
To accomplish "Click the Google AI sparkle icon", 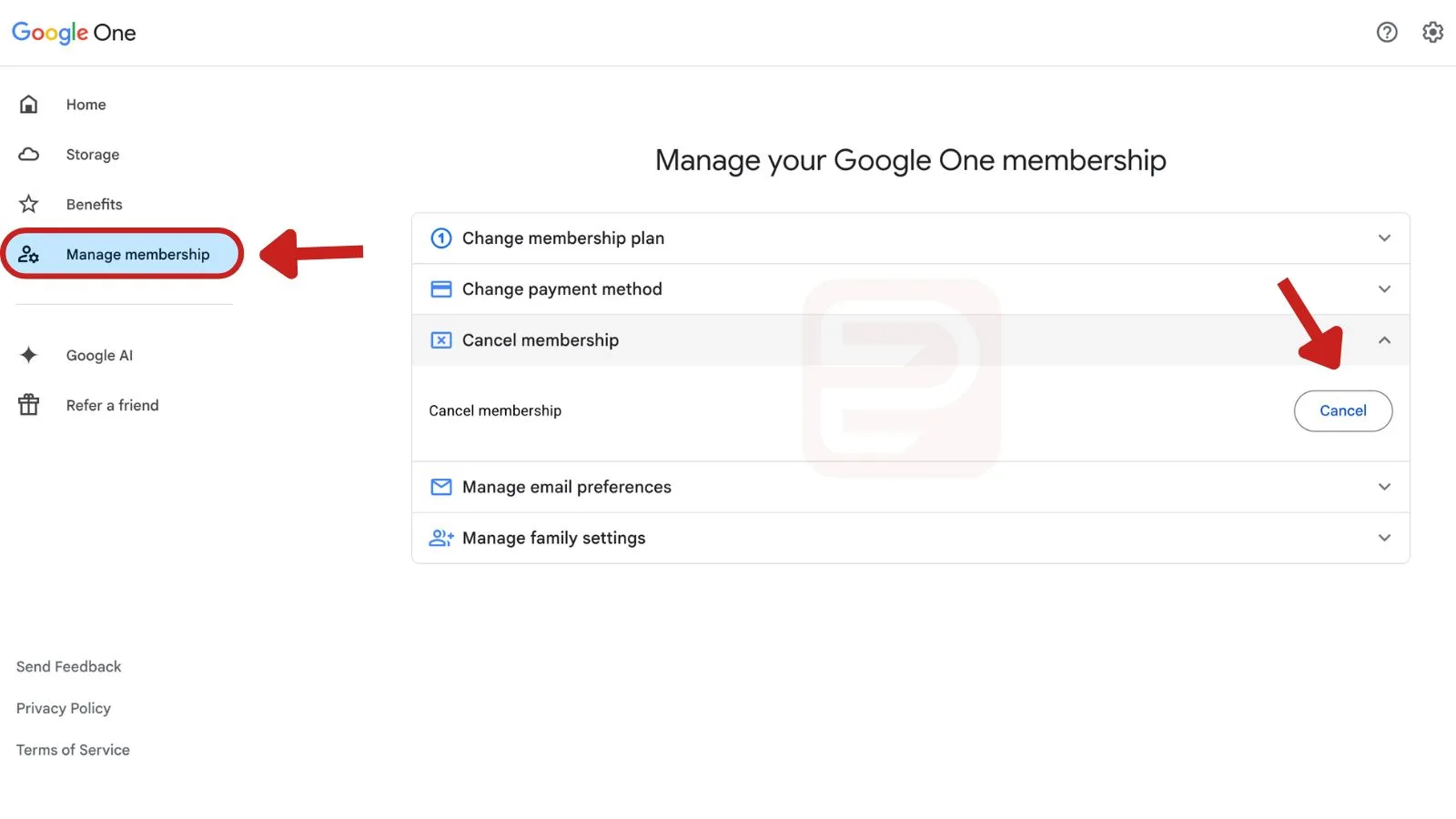I will point(29,355).
